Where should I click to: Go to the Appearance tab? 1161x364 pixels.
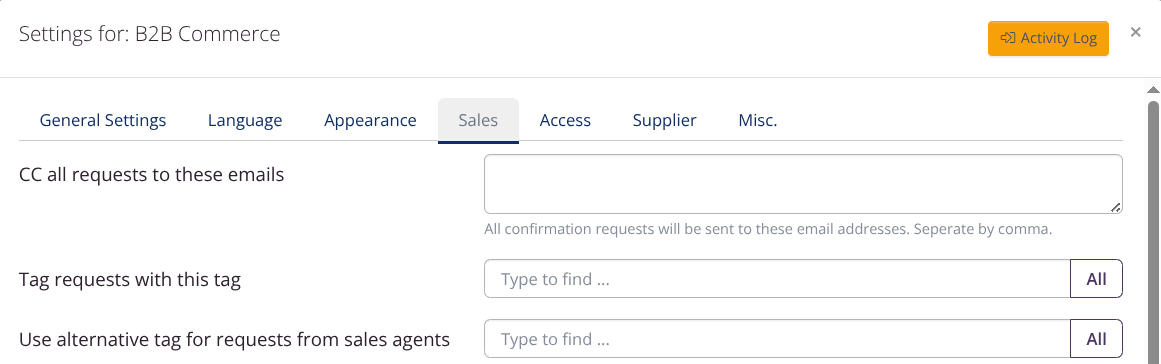coord(370,121)
